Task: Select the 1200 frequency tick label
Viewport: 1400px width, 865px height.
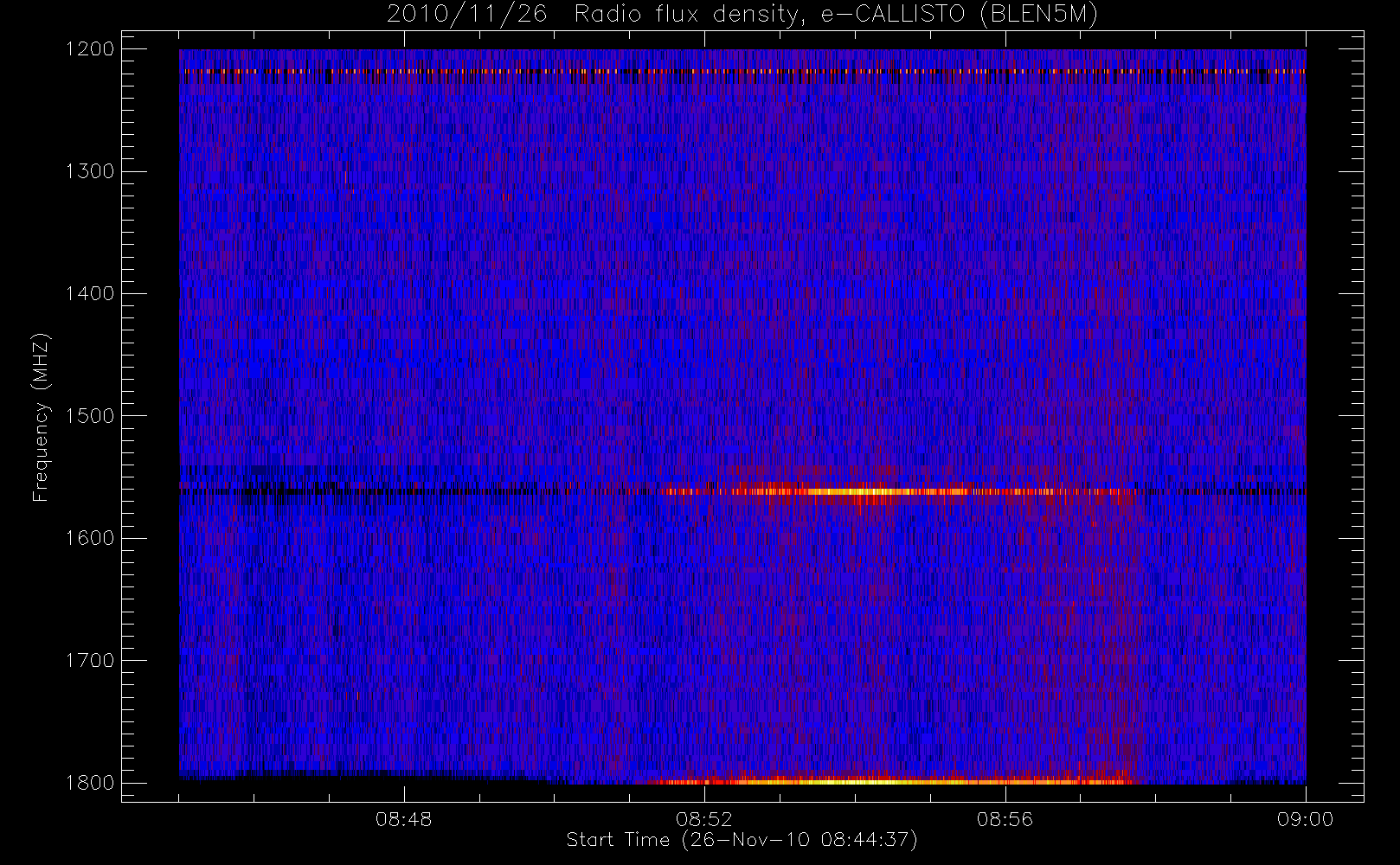Action: click(90, 49)
